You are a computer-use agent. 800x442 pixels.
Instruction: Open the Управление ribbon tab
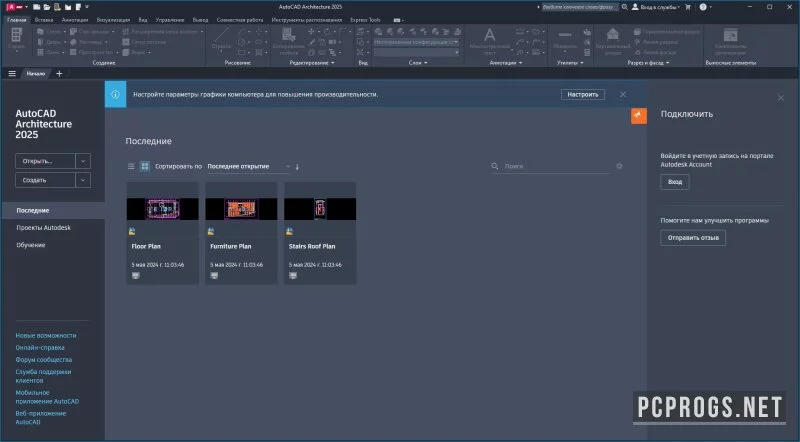pyautogui.click(x=170, y=20)
